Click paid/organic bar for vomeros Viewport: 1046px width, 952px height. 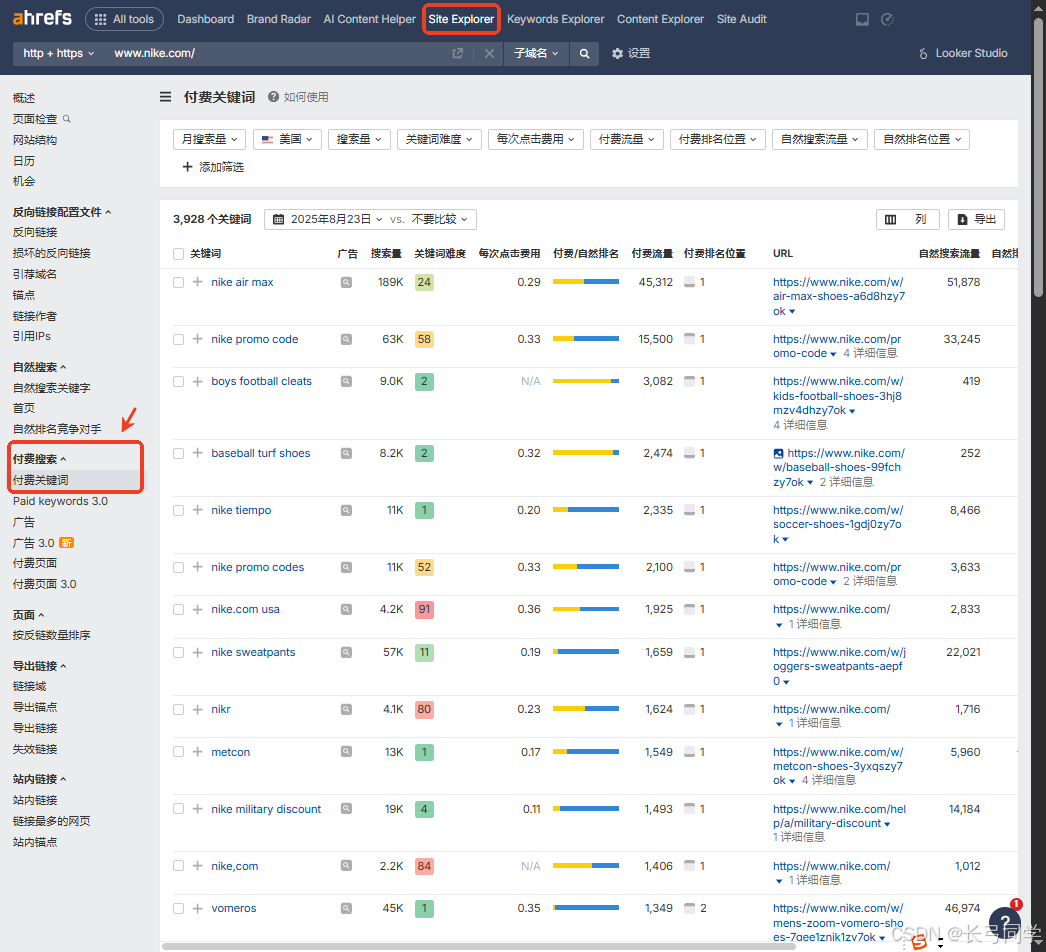[x=586, y=908]
